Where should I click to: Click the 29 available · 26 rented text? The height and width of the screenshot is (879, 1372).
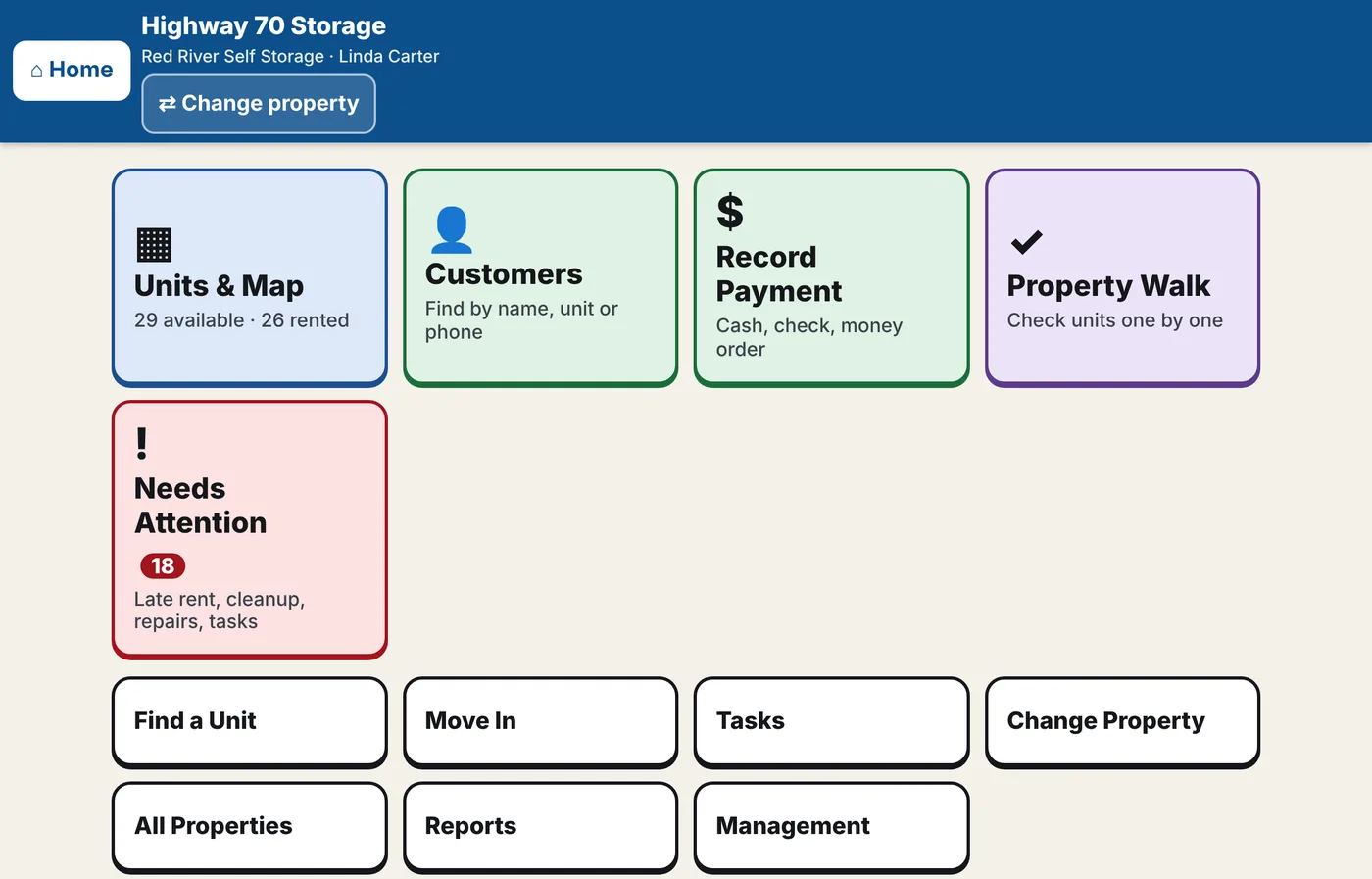(241, 320)
